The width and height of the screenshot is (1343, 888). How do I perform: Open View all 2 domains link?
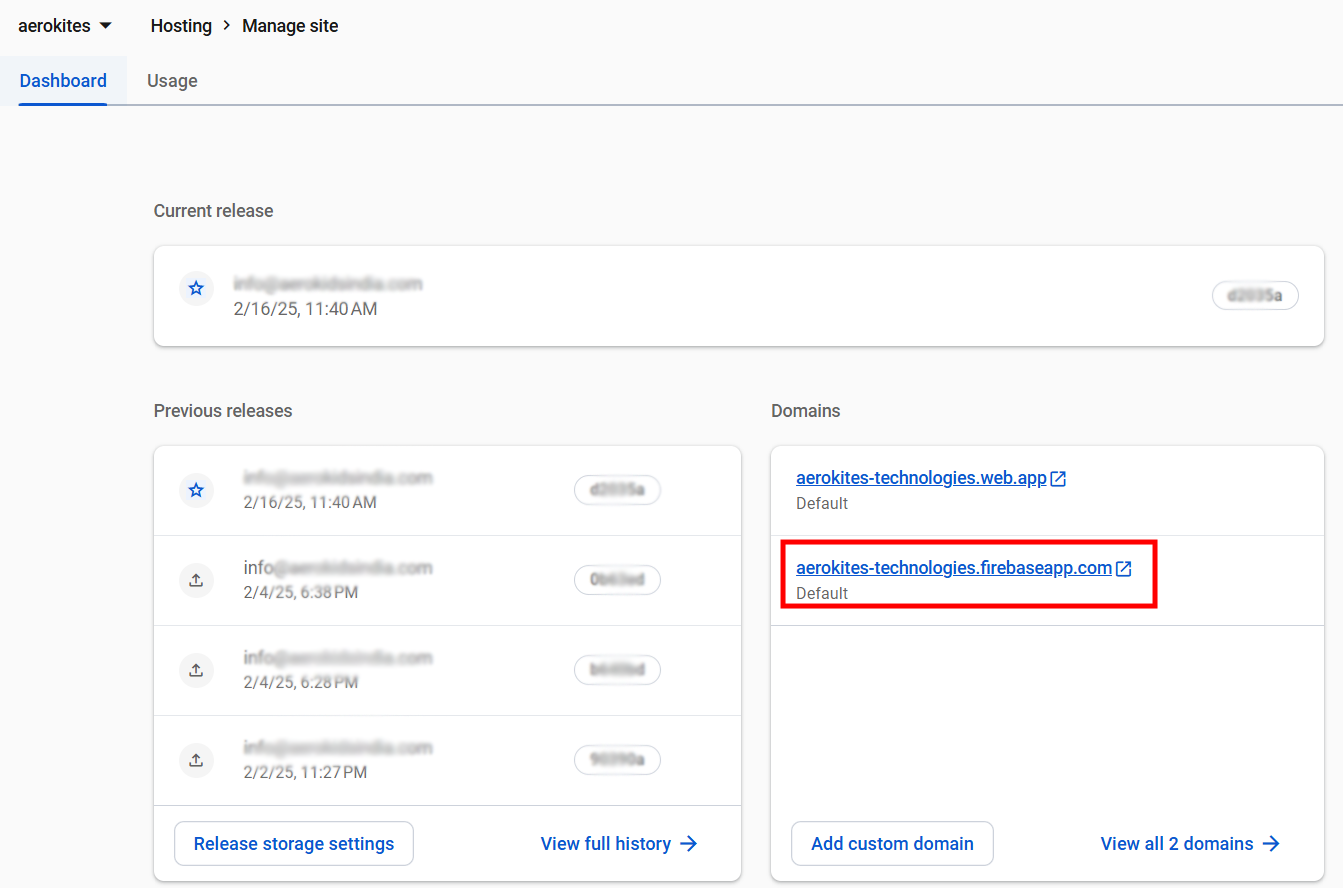pyautogui.click(x=1190, y=844)
